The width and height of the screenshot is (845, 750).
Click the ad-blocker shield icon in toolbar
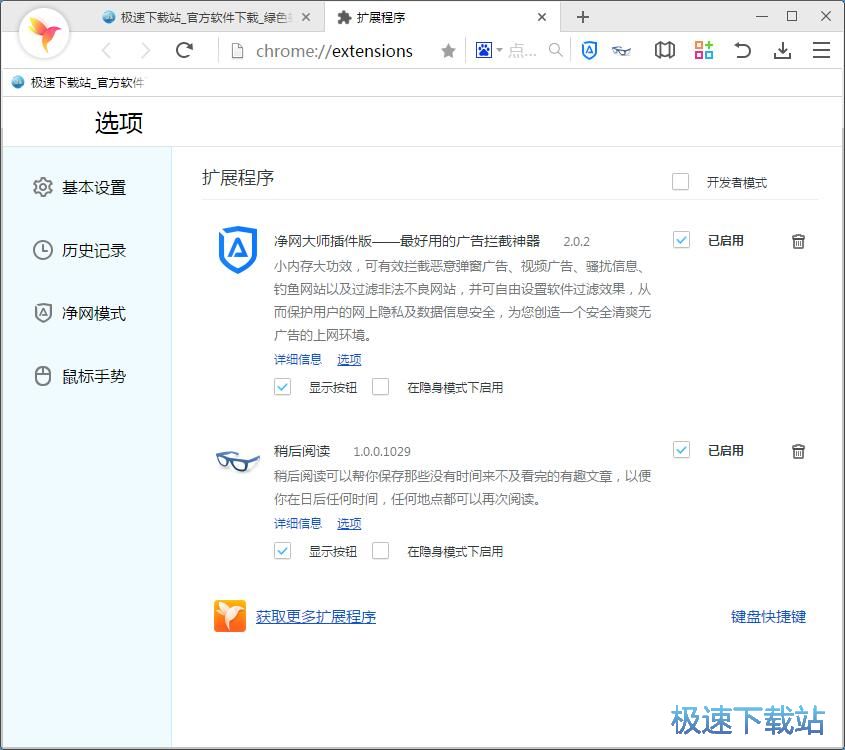[589, 51]
